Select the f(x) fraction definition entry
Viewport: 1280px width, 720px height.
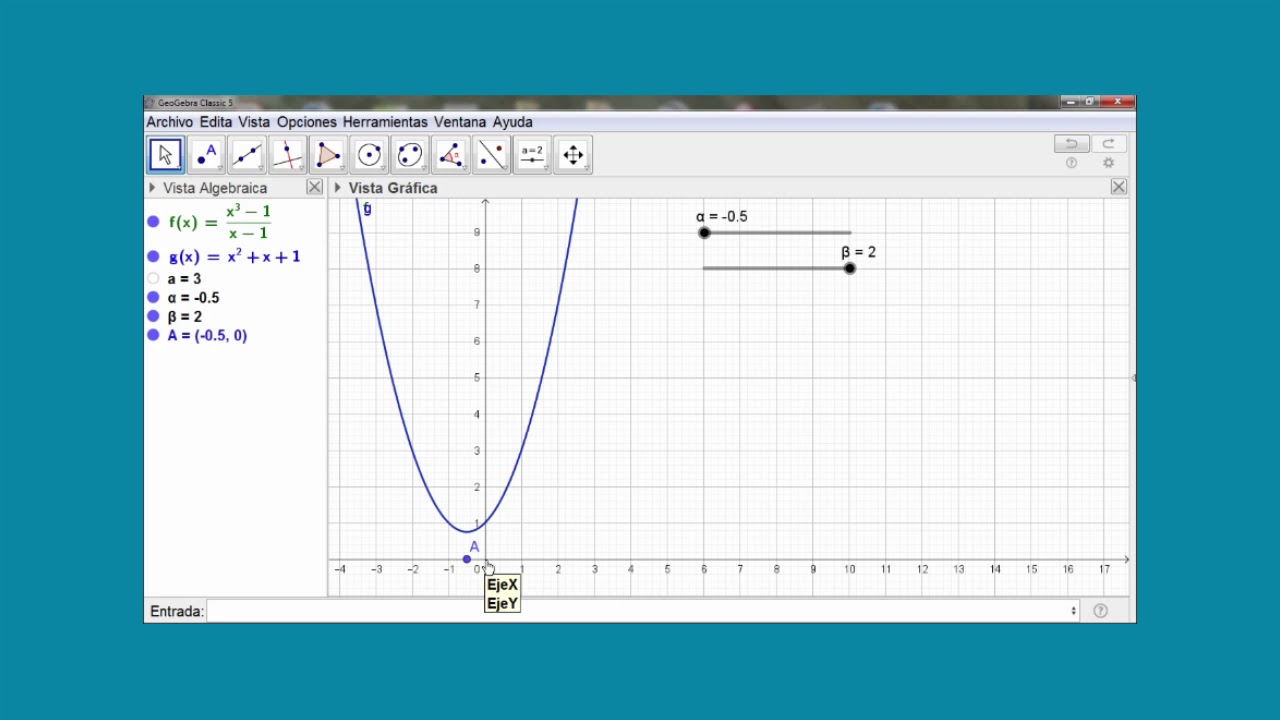coord(220,222)
